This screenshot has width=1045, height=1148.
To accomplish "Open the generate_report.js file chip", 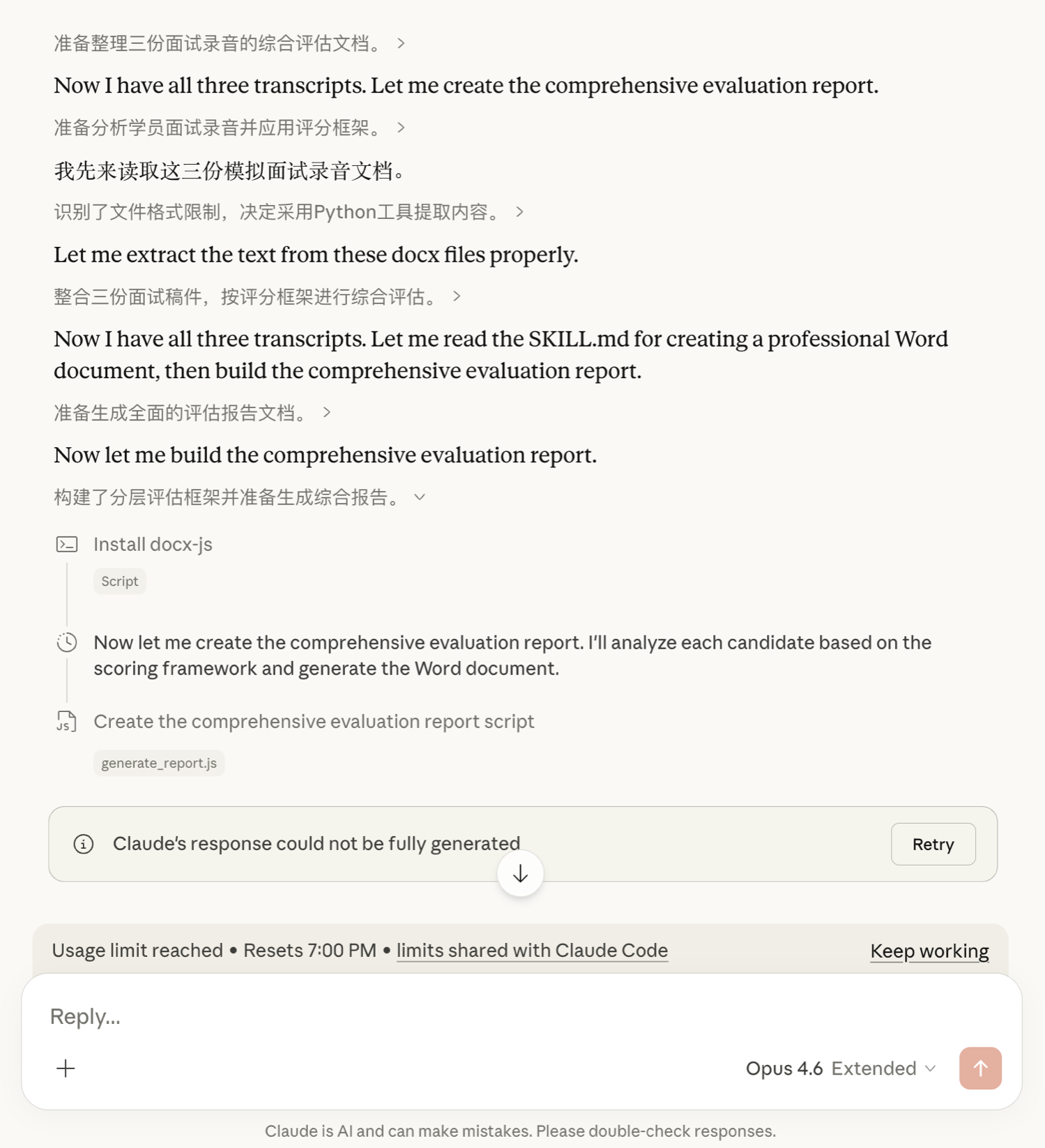I will point(159,763).
